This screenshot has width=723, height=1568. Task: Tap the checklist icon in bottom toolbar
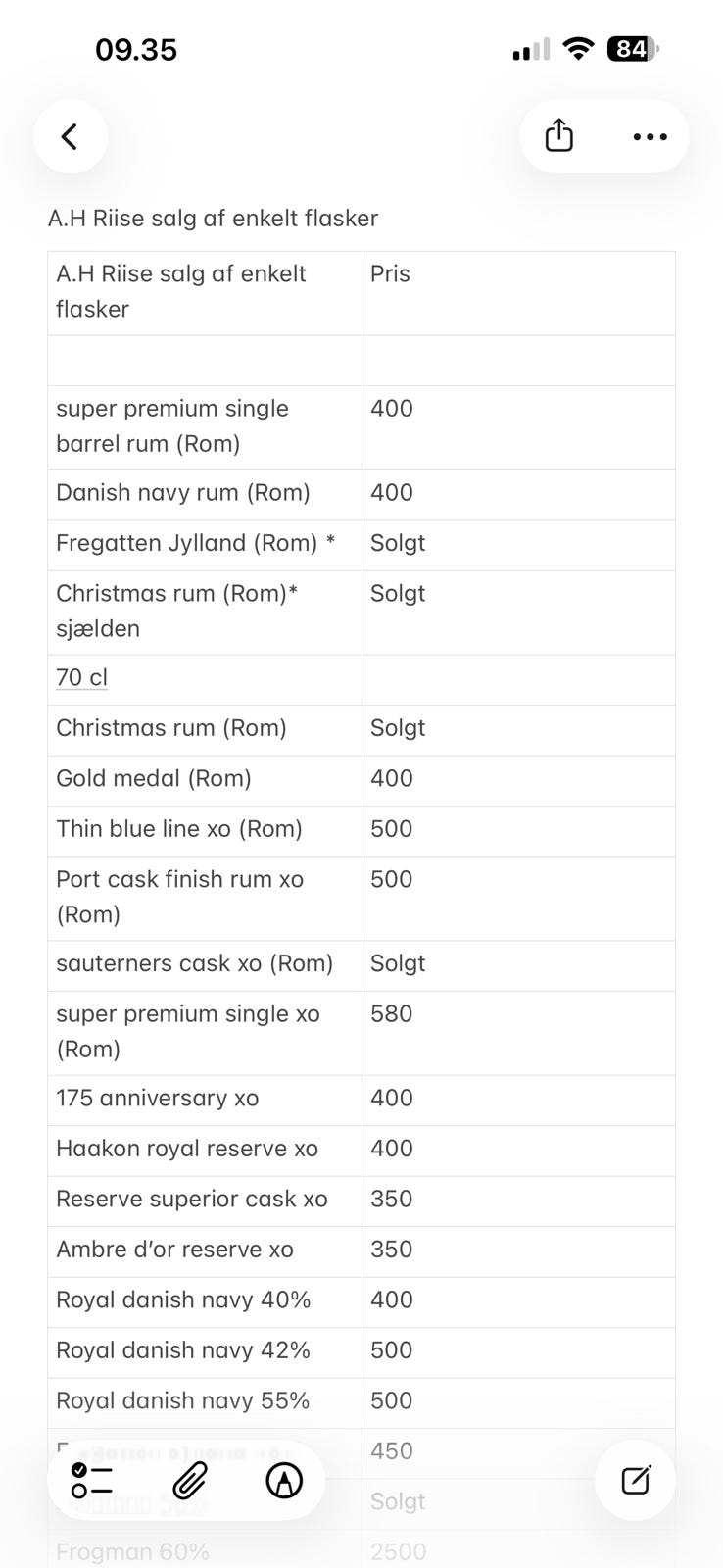92,1480
